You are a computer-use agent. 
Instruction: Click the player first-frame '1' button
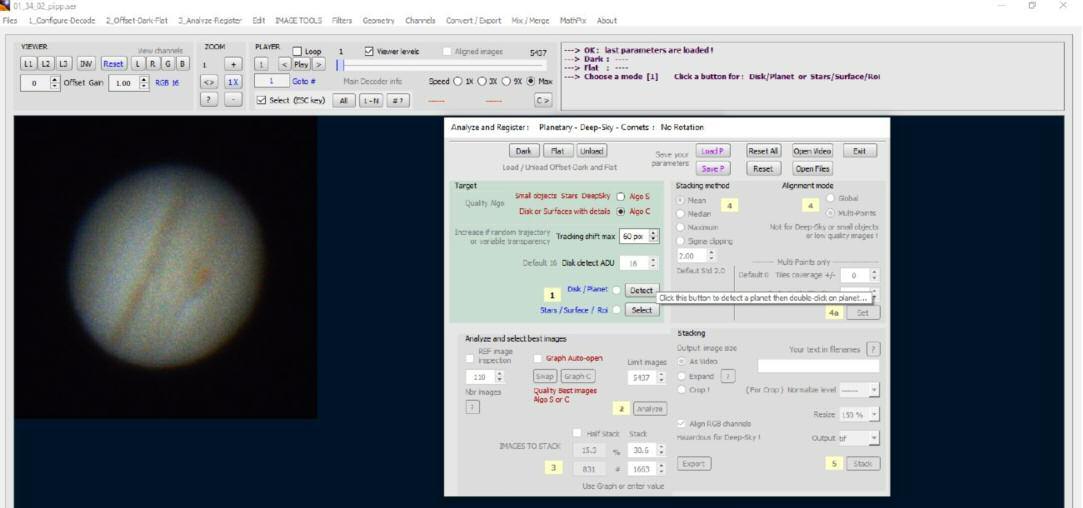pyautogui.click(x=262, y=64)
